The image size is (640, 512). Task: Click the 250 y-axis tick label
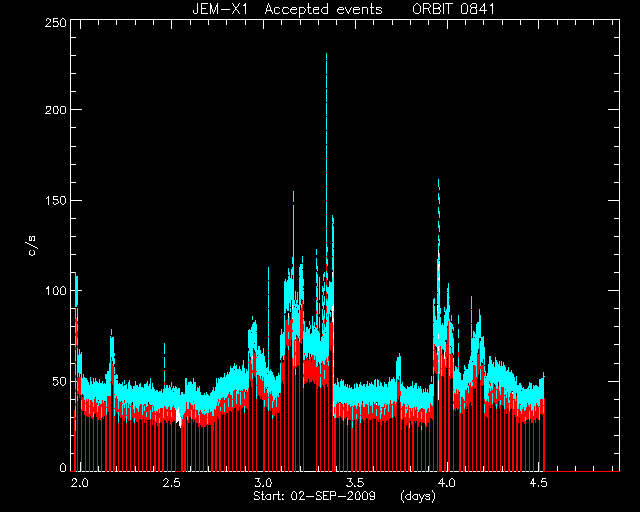coord(55,22)
